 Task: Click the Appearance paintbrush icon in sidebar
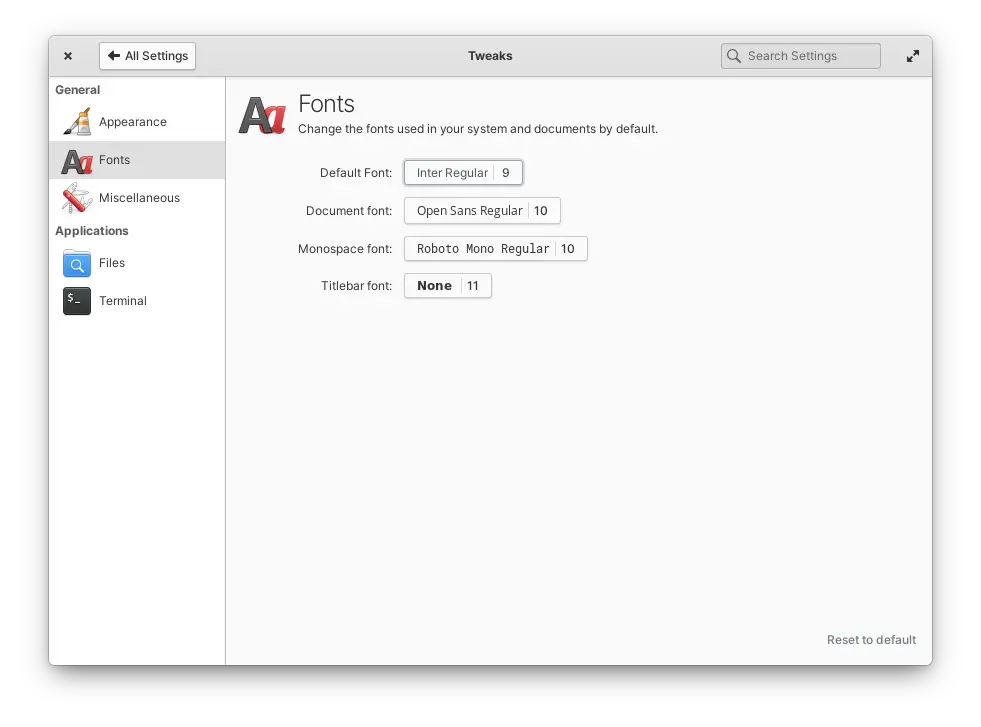(x=77, y=122)
